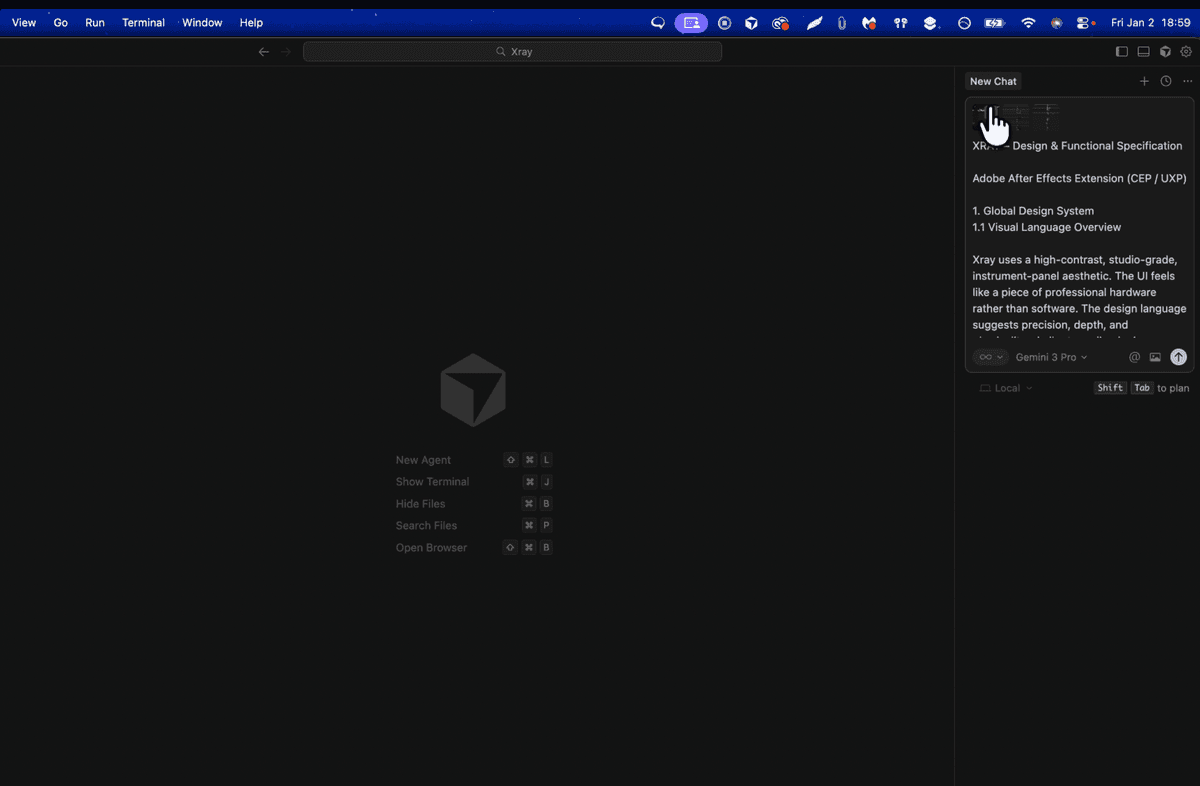The width and height of the screenshot is (1200, 786).
Task: Click the purple screen-sharing indicator in menu bar
Action: (691, 22)
